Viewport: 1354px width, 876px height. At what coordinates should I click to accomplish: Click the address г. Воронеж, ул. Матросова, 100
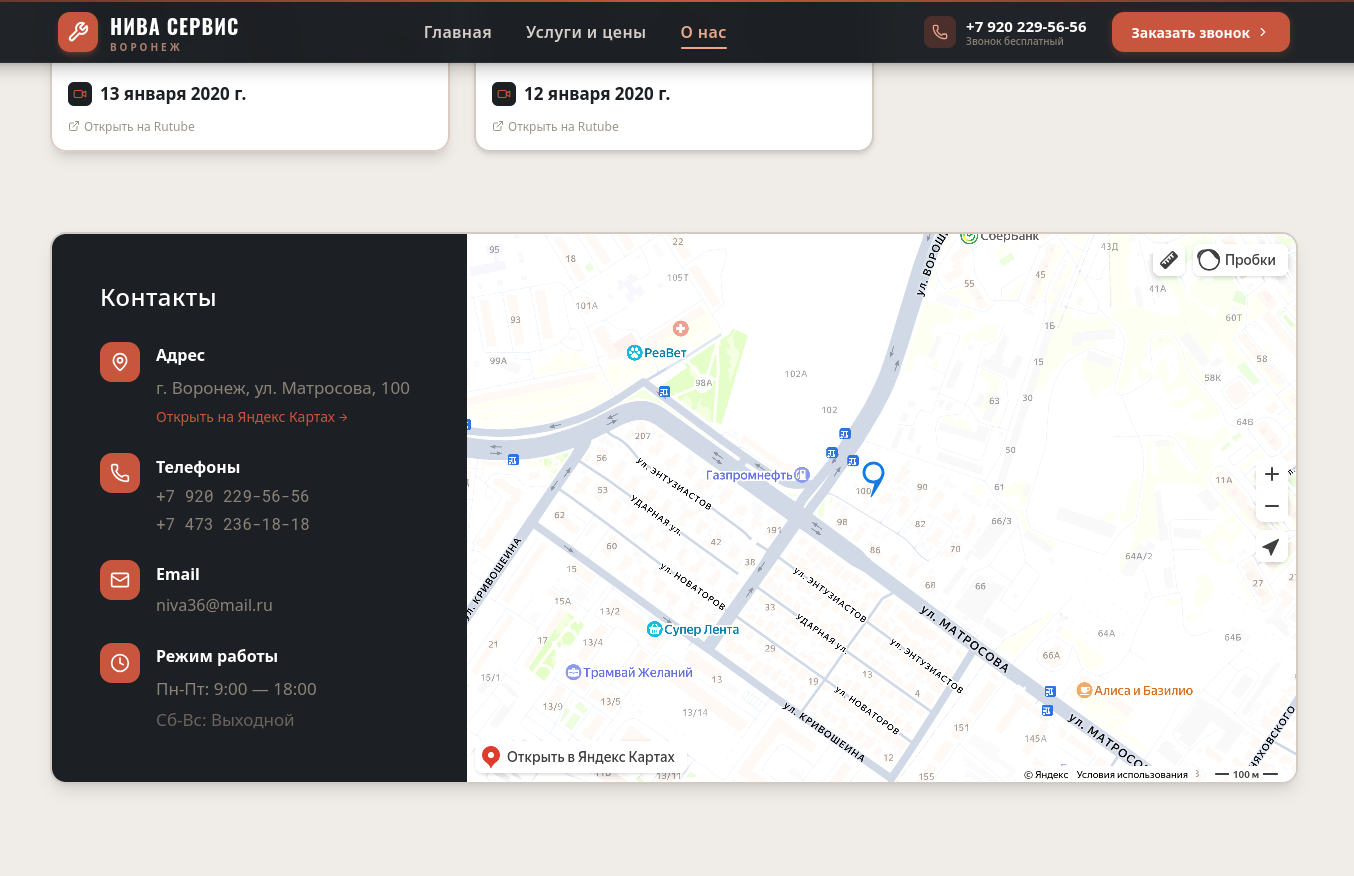(x=283, y=388)
